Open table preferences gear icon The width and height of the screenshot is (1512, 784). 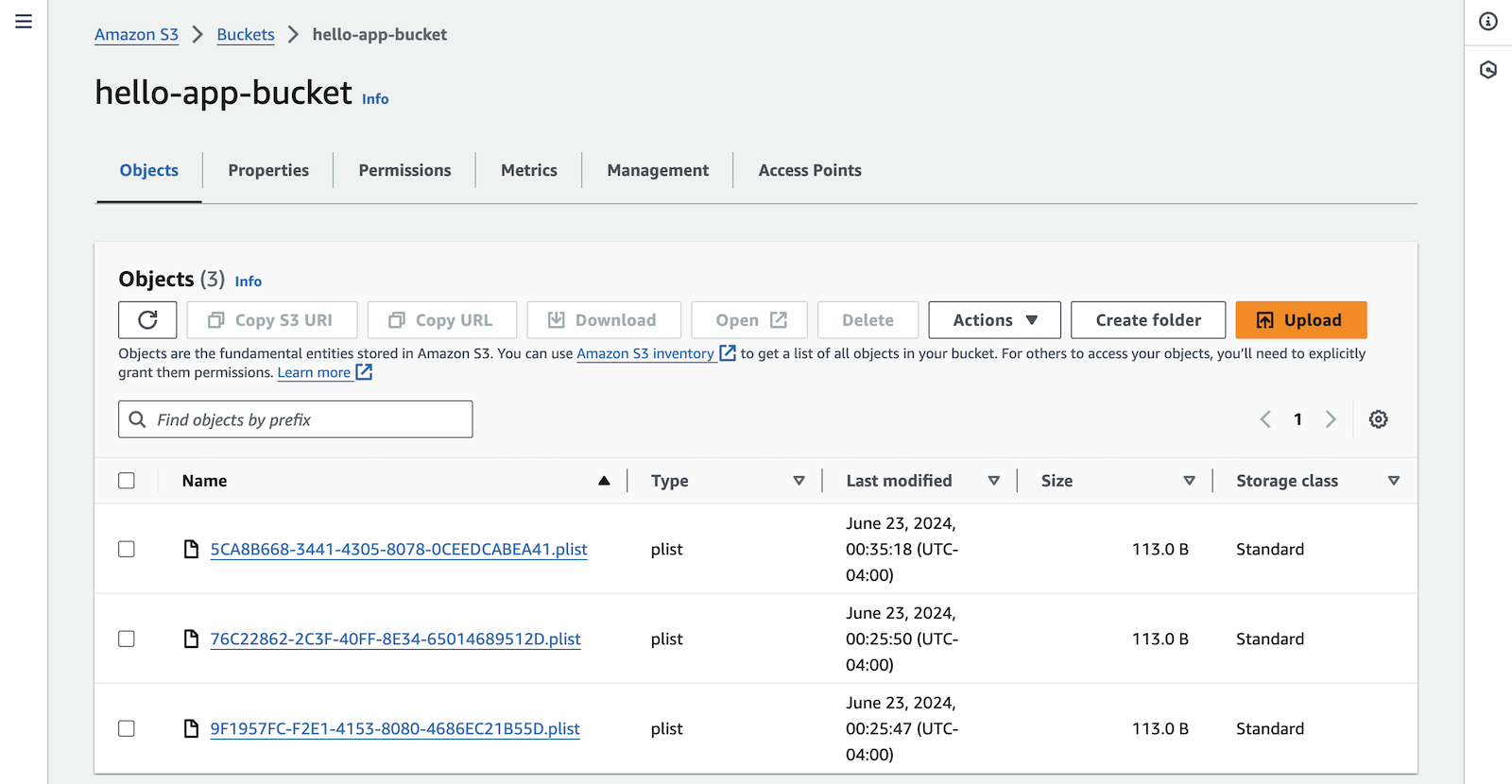[x=1378, y=419]
